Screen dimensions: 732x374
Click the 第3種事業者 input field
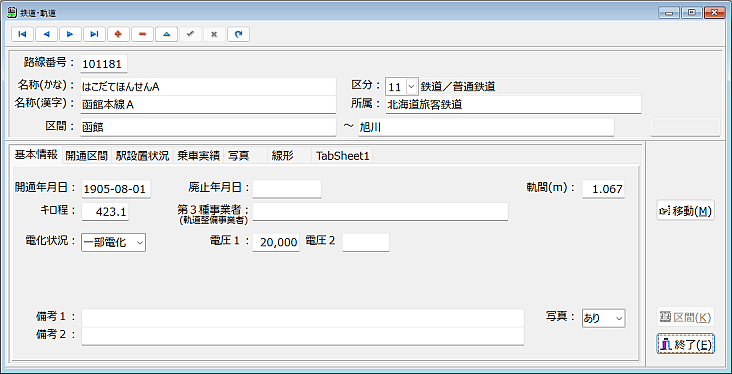click(380, 212)
